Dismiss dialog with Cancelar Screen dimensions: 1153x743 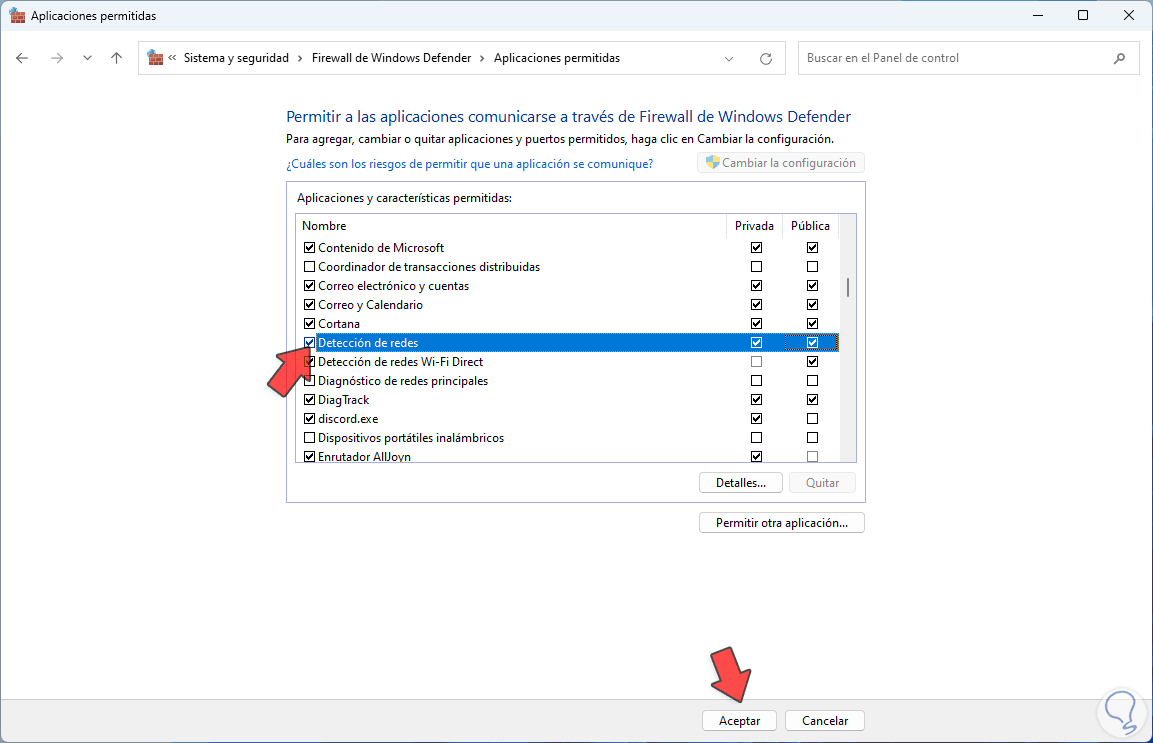tap(824, 721)
